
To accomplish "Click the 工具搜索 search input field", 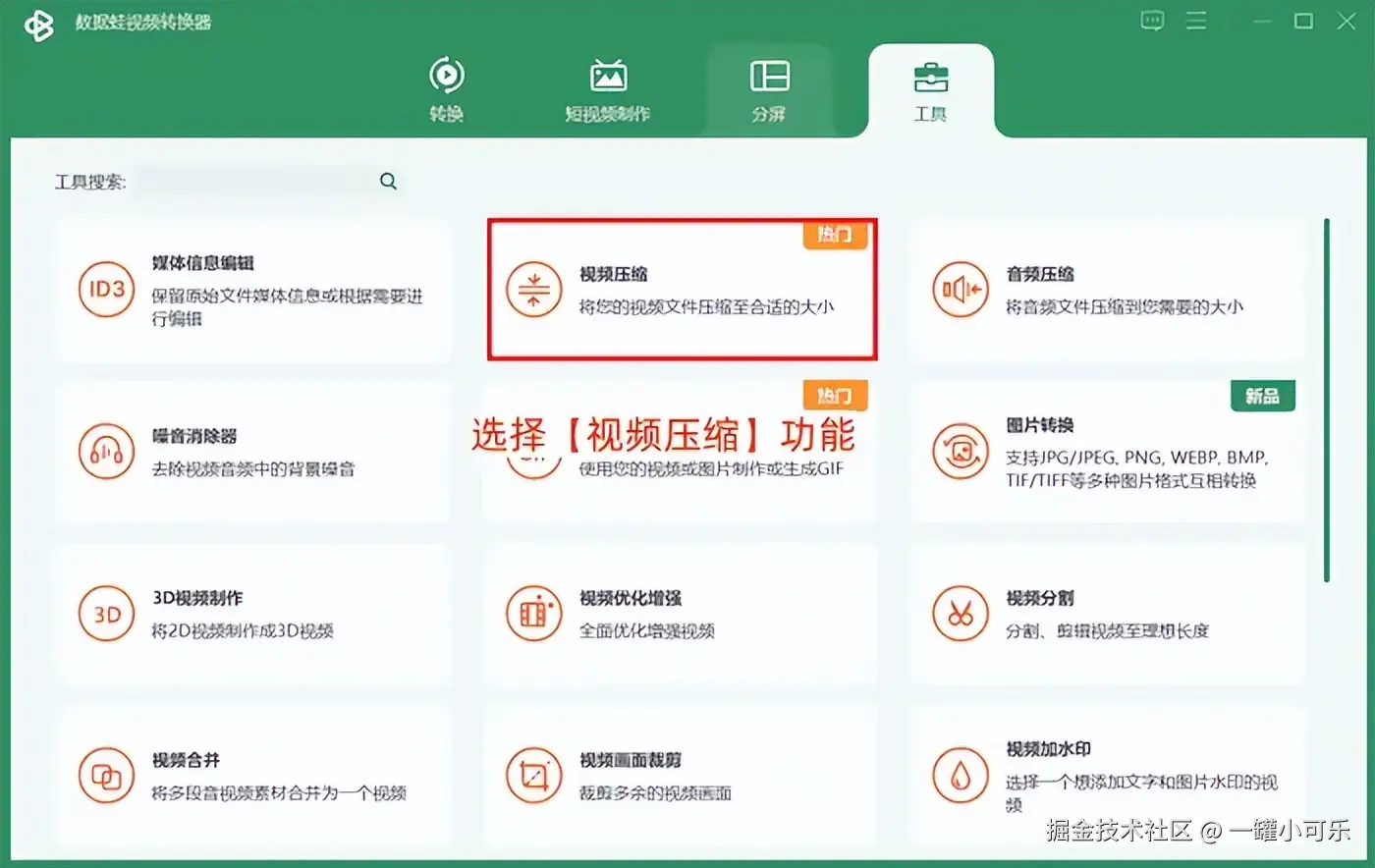I will click(253, 182).
